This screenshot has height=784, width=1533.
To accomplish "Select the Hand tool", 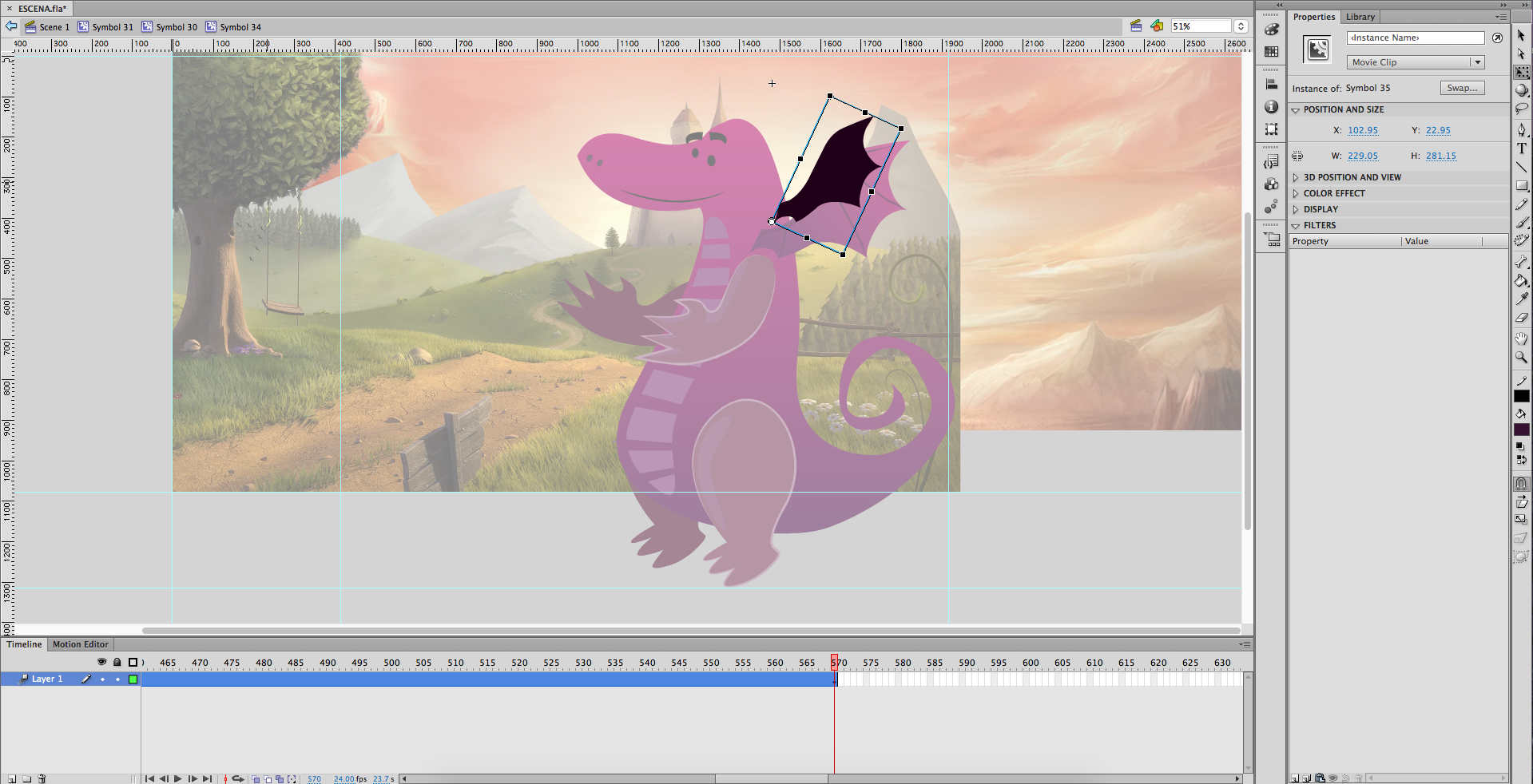I will (x=1521, y=339).
